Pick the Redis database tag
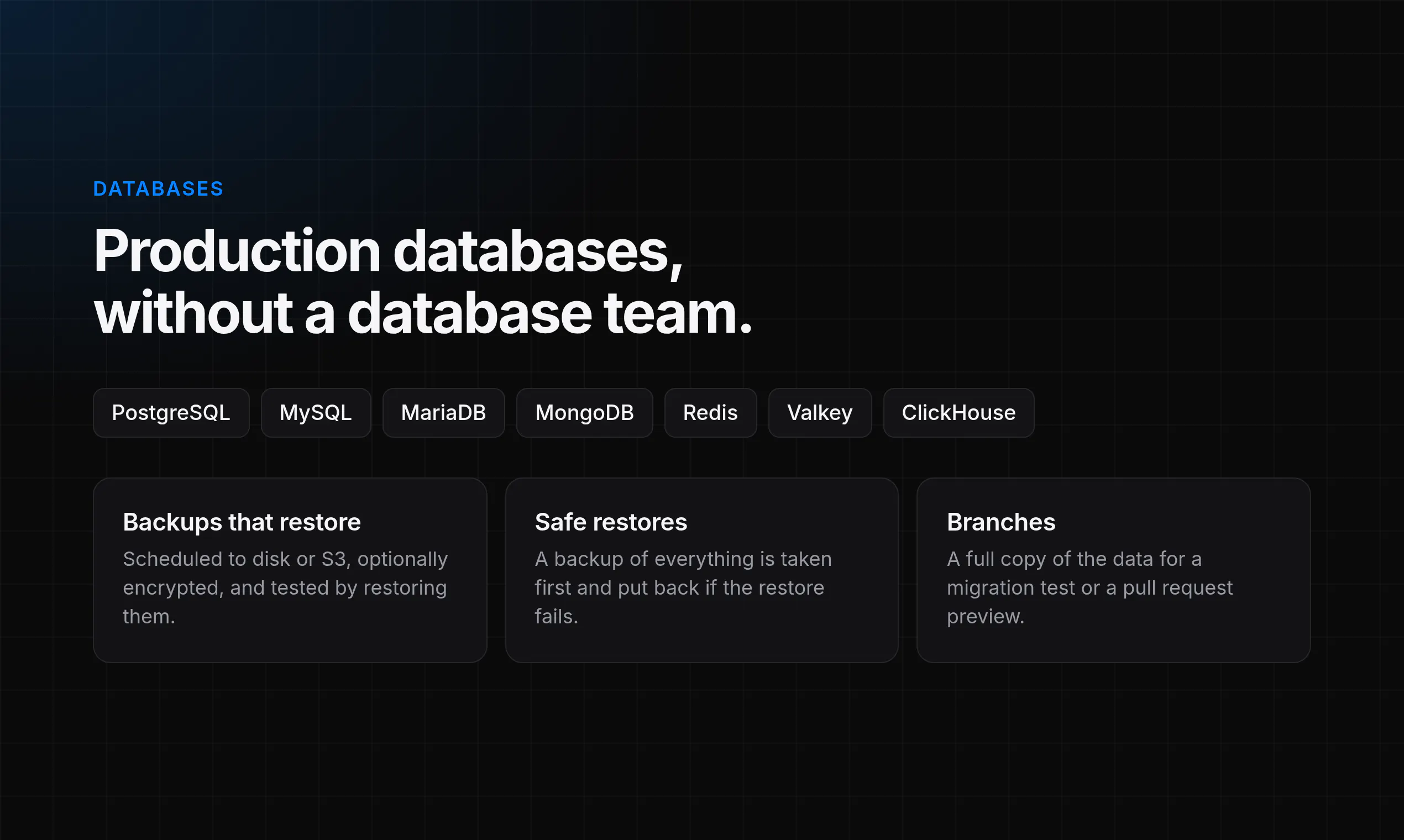 (710, 413)
